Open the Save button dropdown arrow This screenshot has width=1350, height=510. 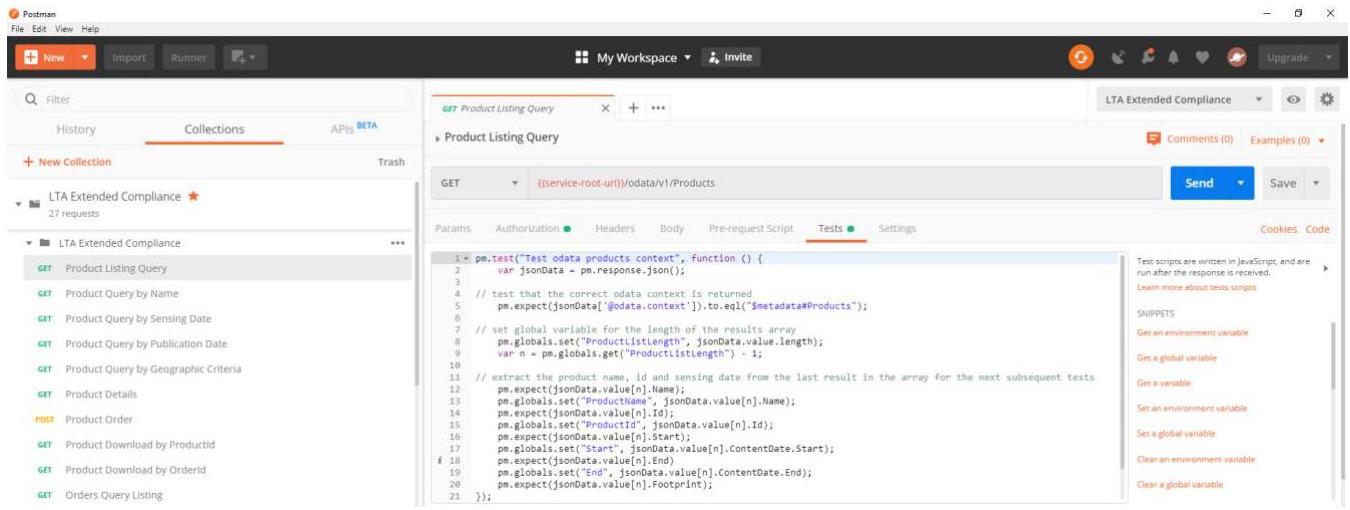(1317, 183)
